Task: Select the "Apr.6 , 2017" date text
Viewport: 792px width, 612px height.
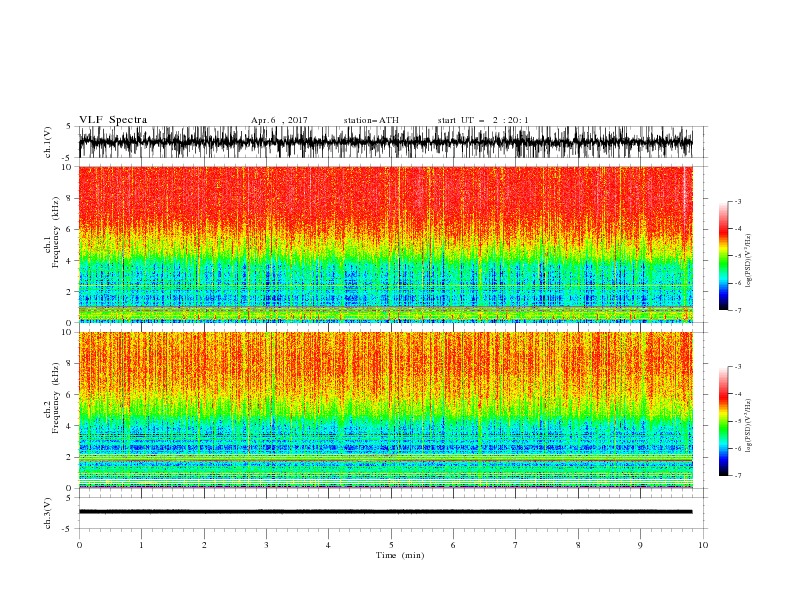Action: coord(279,120)
